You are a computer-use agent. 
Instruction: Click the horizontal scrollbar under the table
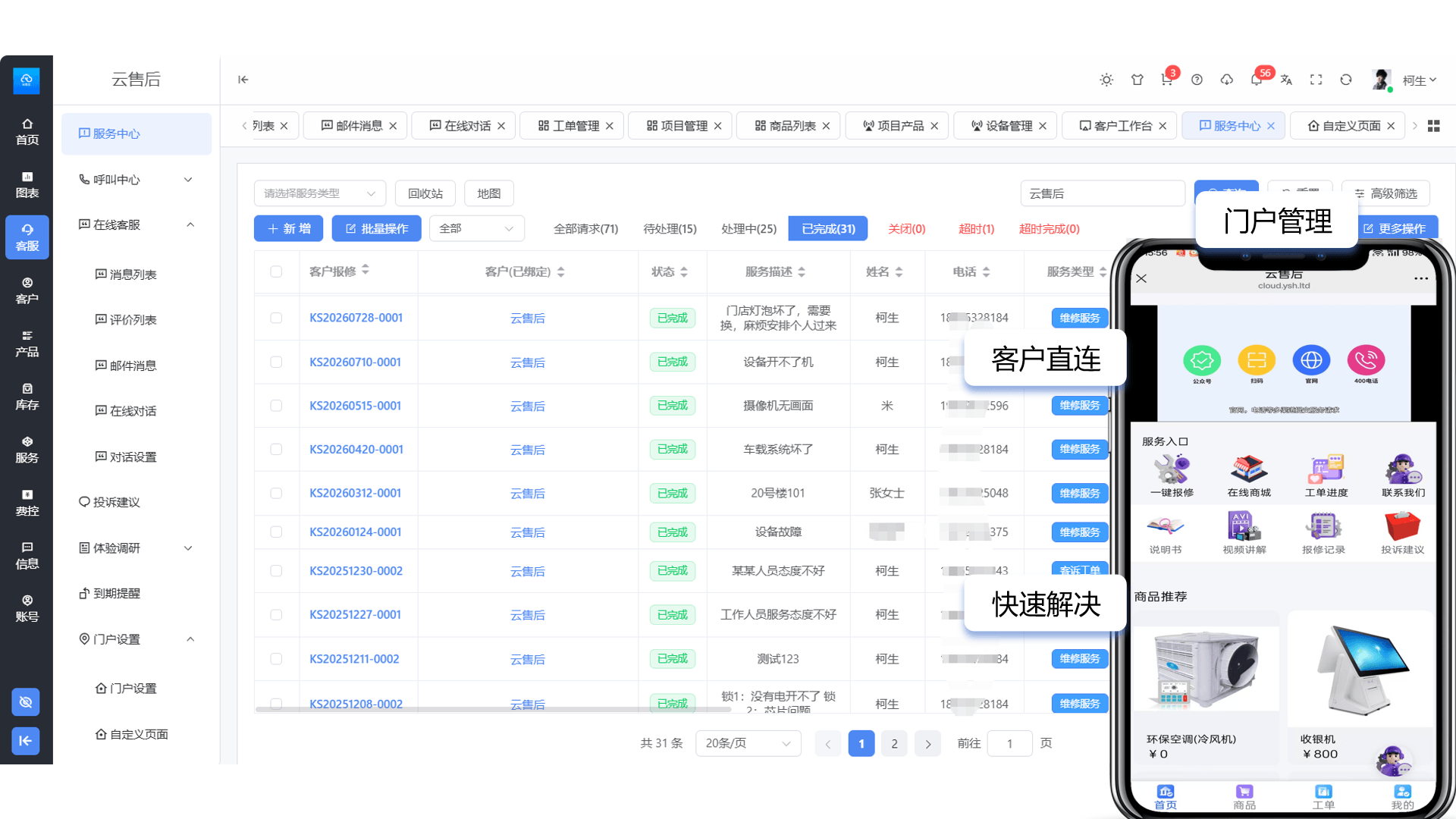(x=493, y=710)
